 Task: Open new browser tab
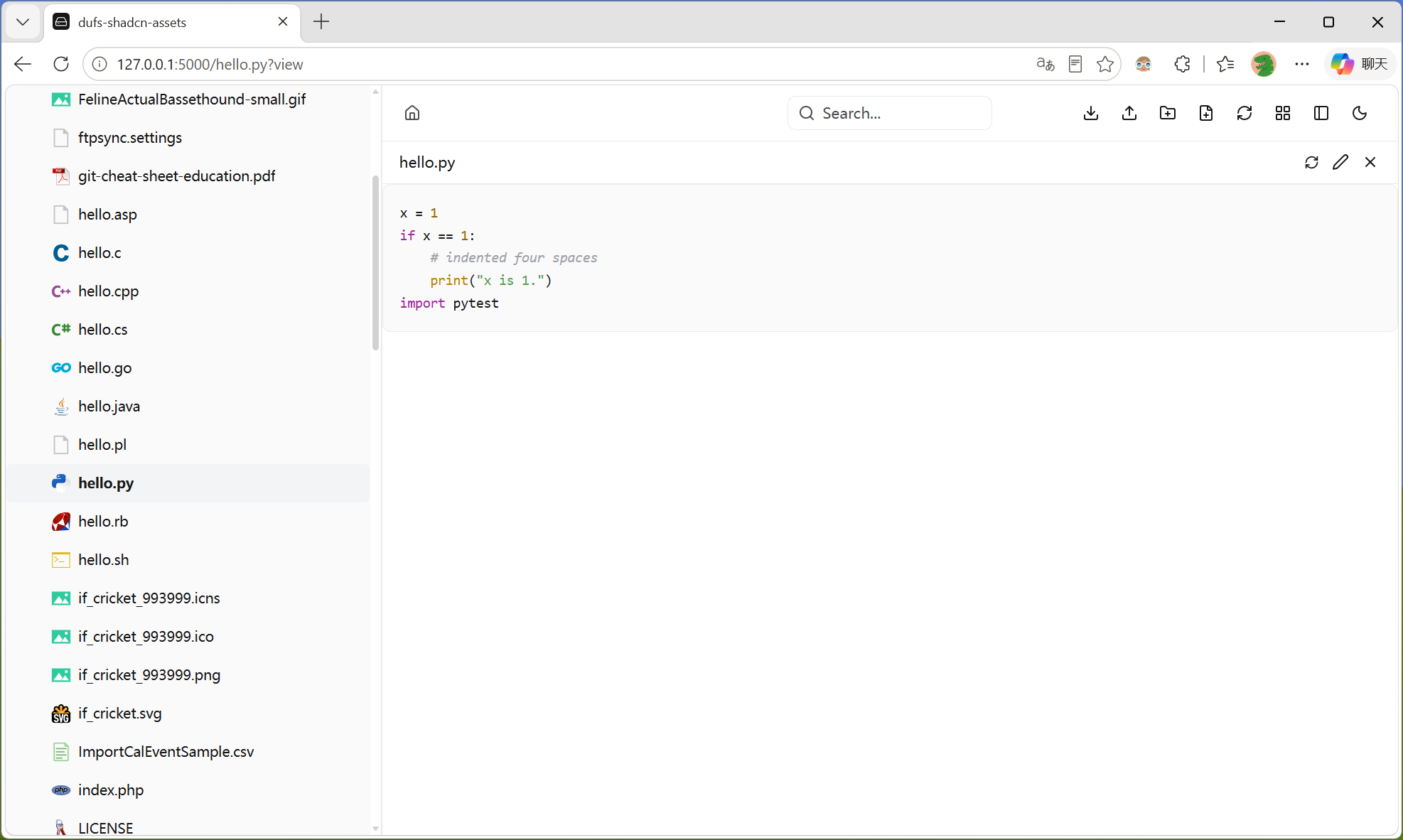[321, 22]
